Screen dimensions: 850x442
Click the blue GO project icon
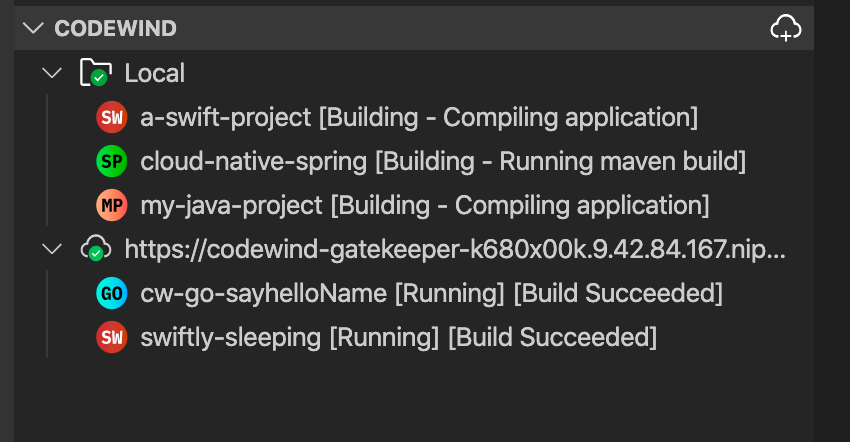click(x=112, y=293)
